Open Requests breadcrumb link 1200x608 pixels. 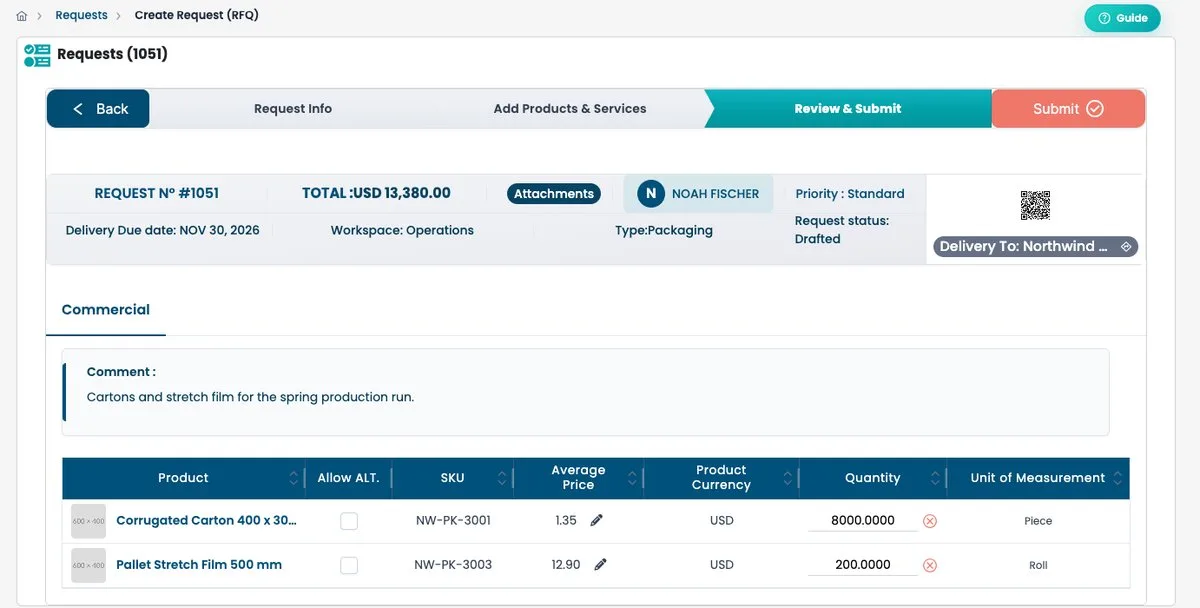coord(81,16)
